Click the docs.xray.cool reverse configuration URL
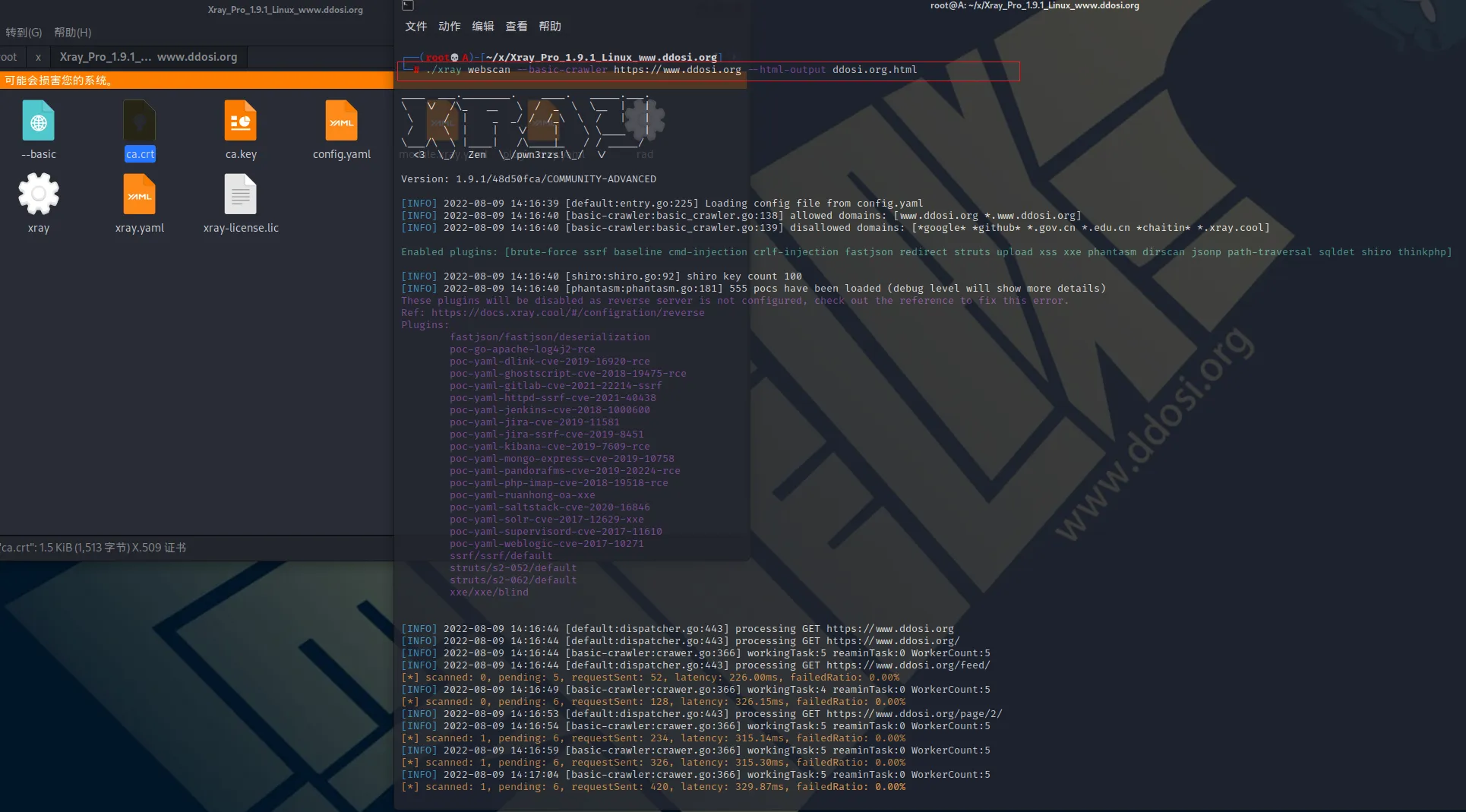The height and width of the screenshot is (812, 1466). tap(567, 313)
